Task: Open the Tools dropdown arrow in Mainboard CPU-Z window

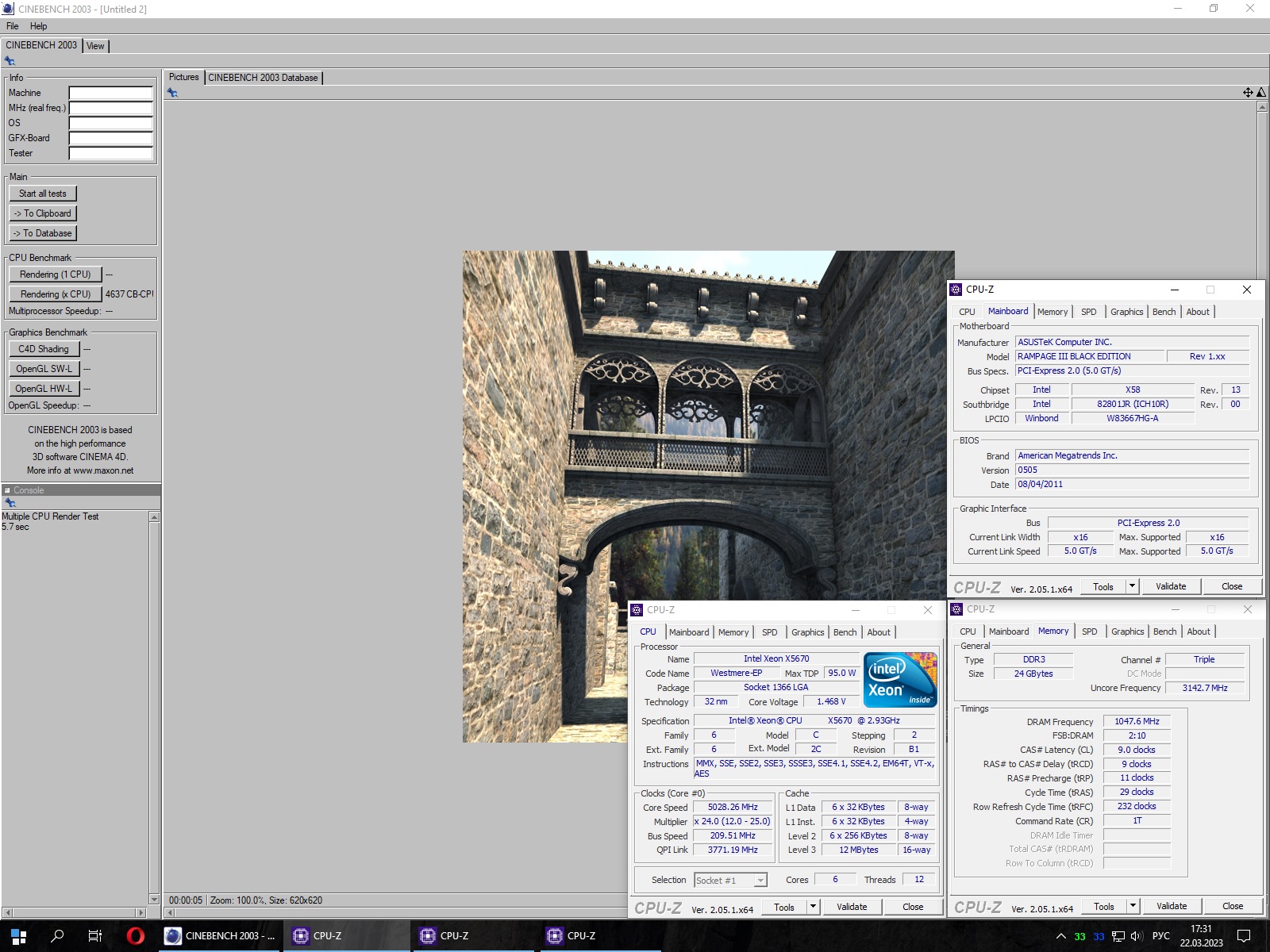Action: [x=1133, y=586]
